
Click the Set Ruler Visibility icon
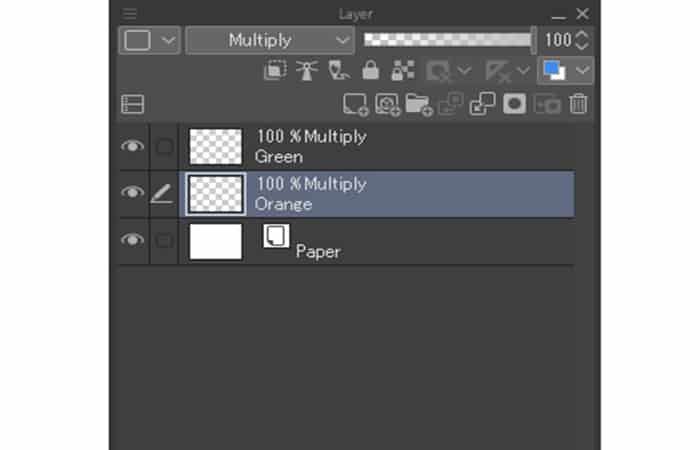click(498, 71)
